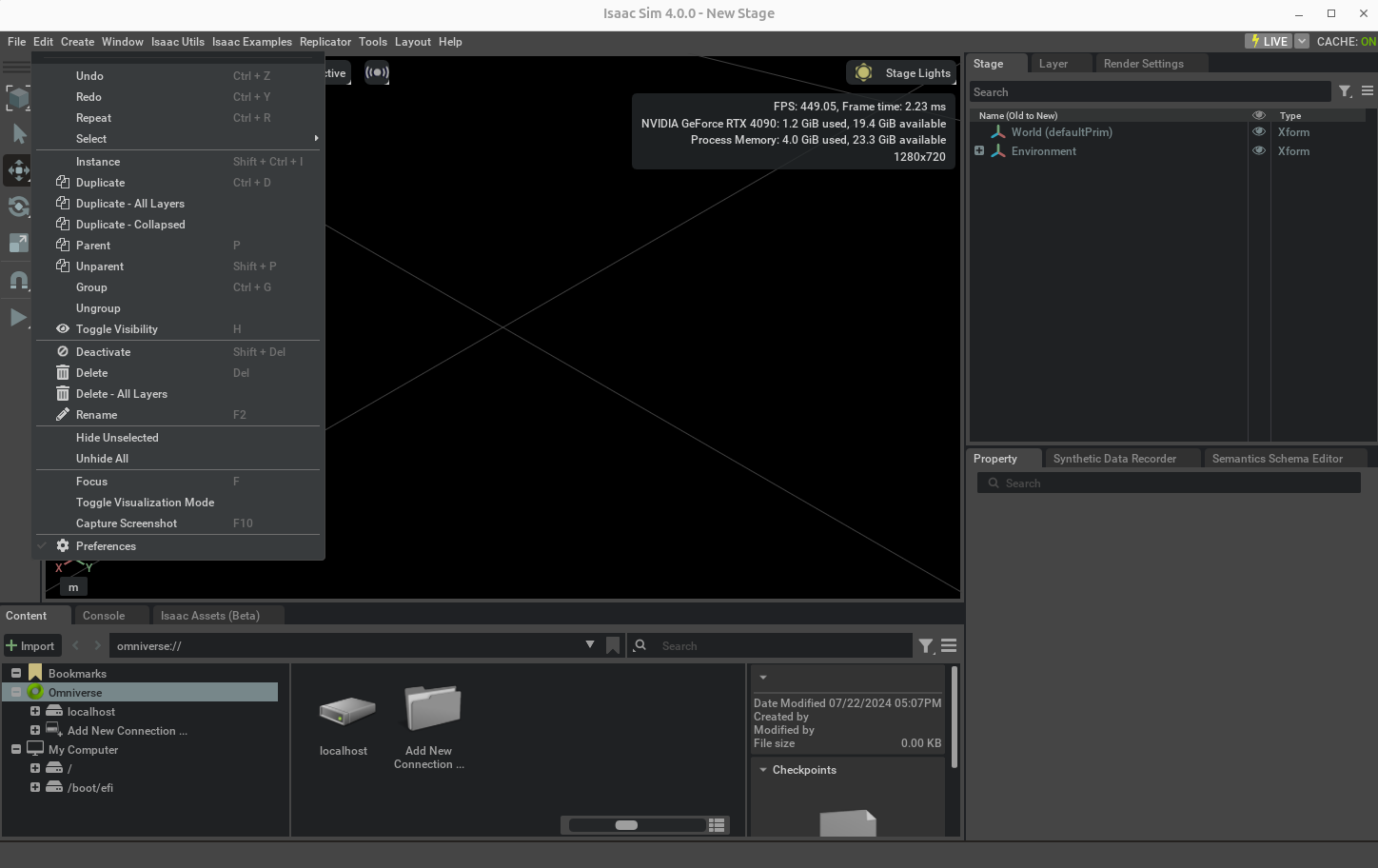Toggle the LIVE session button
The height and width of the screenshot is (868, 1378).
point(1270,41)
